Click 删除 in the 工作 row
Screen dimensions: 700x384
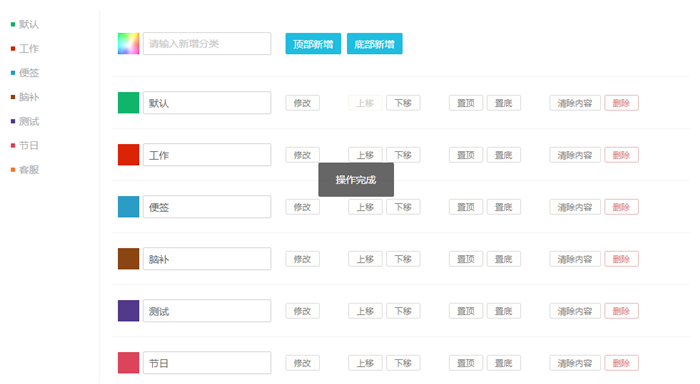tap(621, 155)
